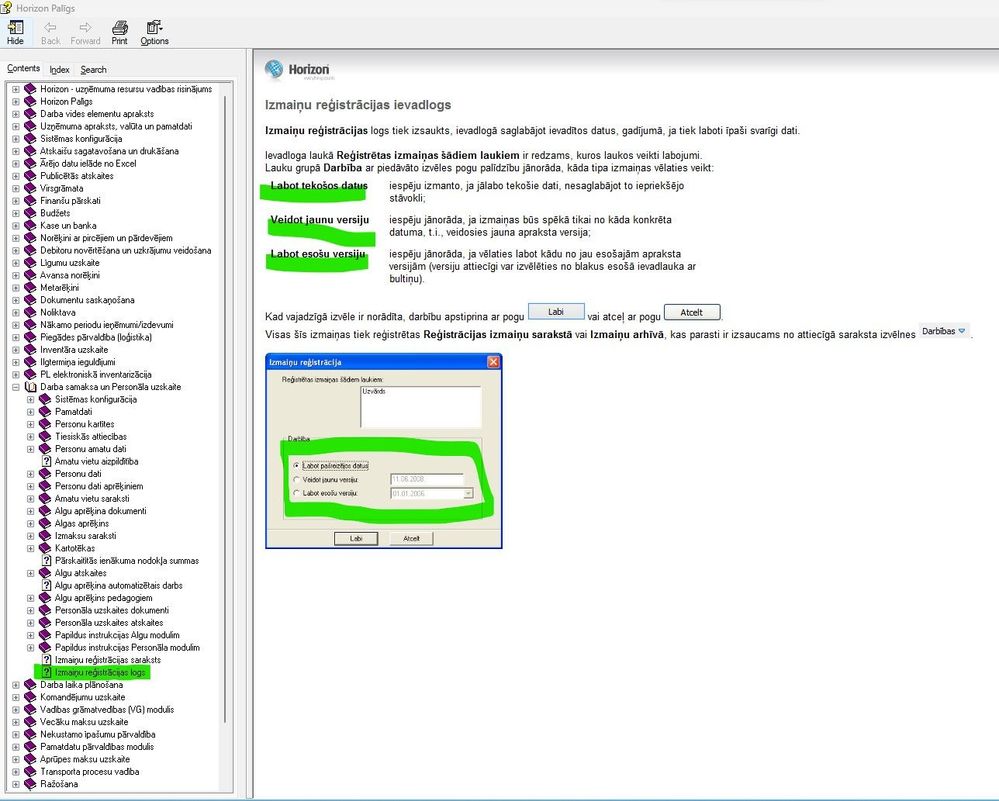Screen dimensions: 999x801
Task: Select Transporta procesu vadība tree item
Action: [x=89, y=772]
